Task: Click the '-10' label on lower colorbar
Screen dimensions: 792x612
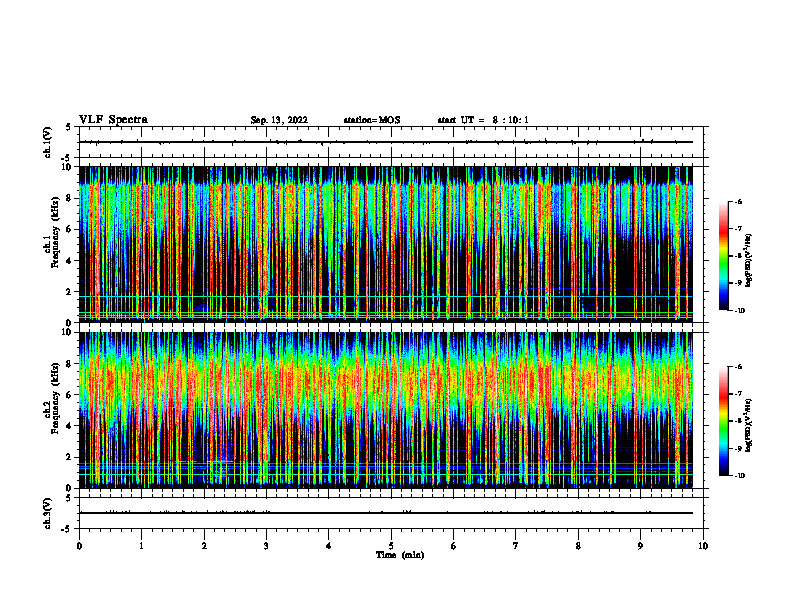Action: click(x=739, y=476)
